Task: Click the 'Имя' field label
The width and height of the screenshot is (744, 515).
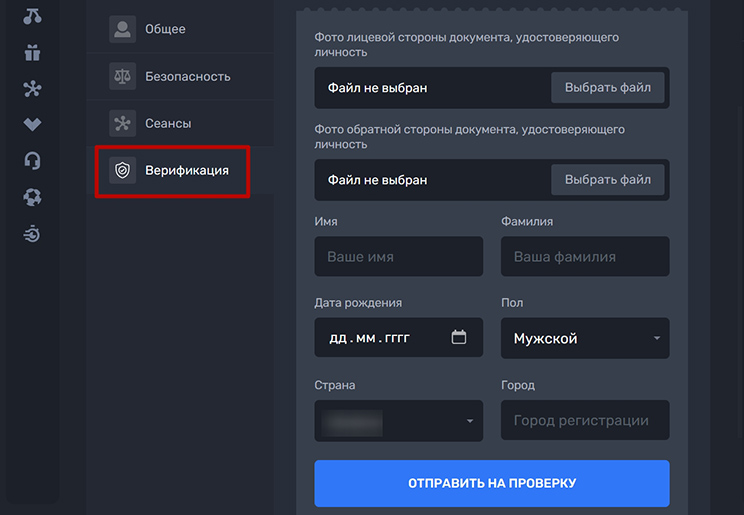Action: click(326, 221)
